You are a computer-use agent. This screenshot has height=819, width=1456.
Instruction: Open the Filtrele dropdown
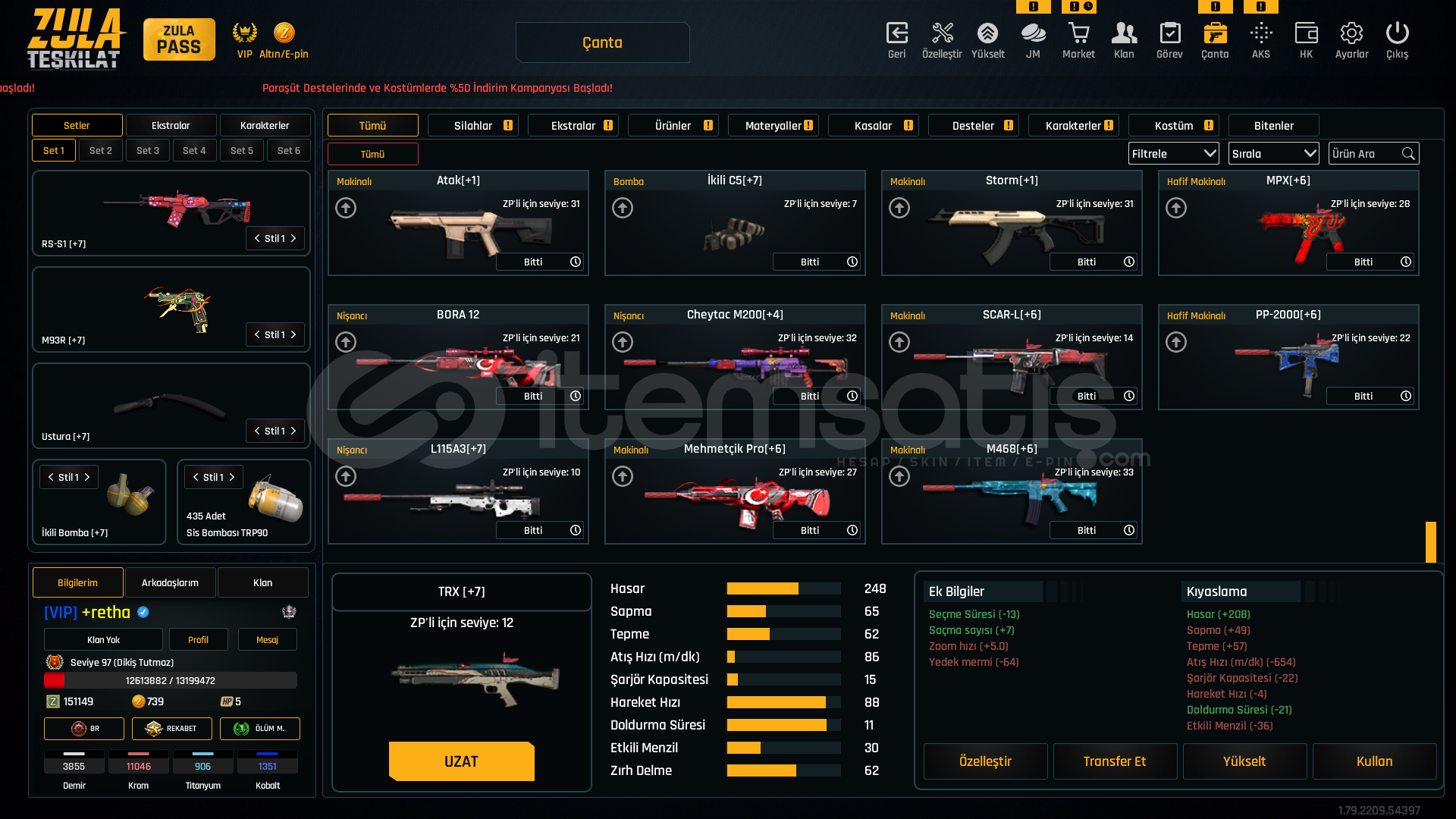tap(1173, 154)
